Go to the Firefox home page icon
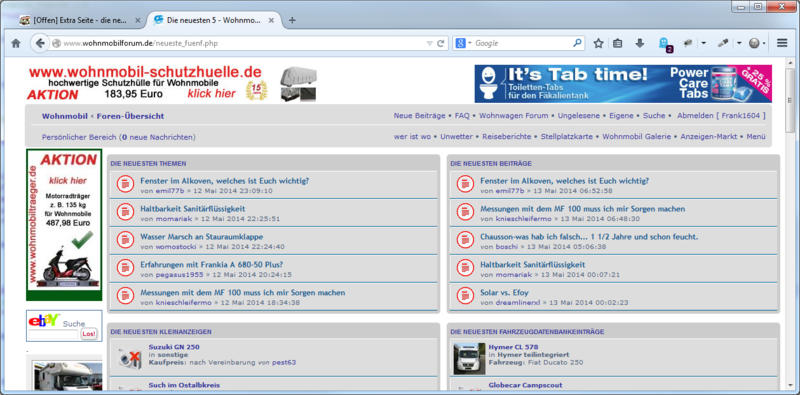The image size is (800, 395). pyautogui.click(x=16, y=43)
